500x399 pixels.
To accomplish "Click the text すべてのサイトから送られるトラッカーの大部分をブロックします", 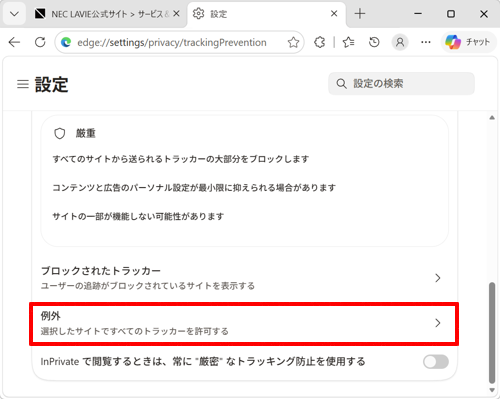I will [x=181, y=159].
